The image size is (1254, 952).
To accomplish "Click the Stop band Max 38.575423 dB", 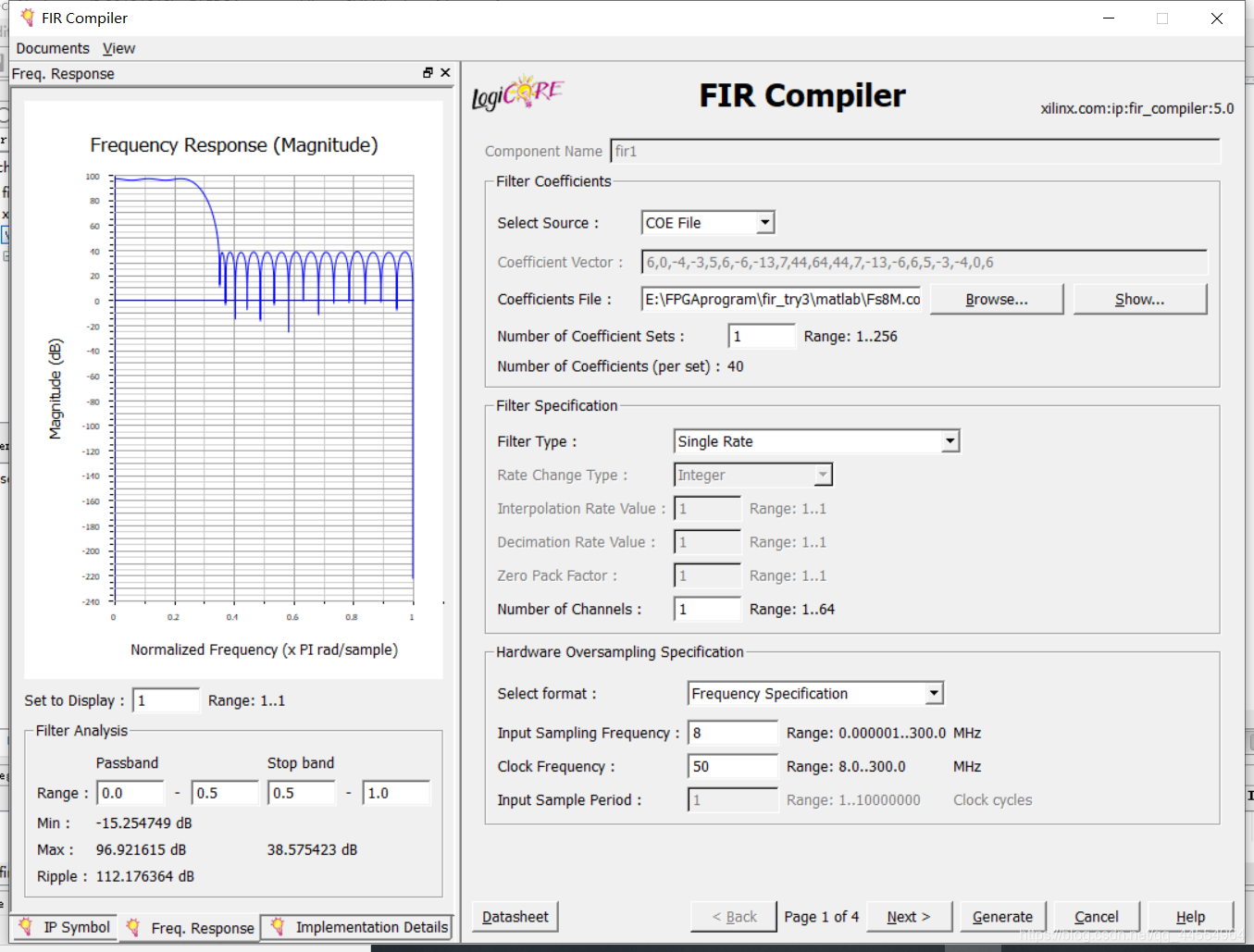I will (x=312, y=849).
